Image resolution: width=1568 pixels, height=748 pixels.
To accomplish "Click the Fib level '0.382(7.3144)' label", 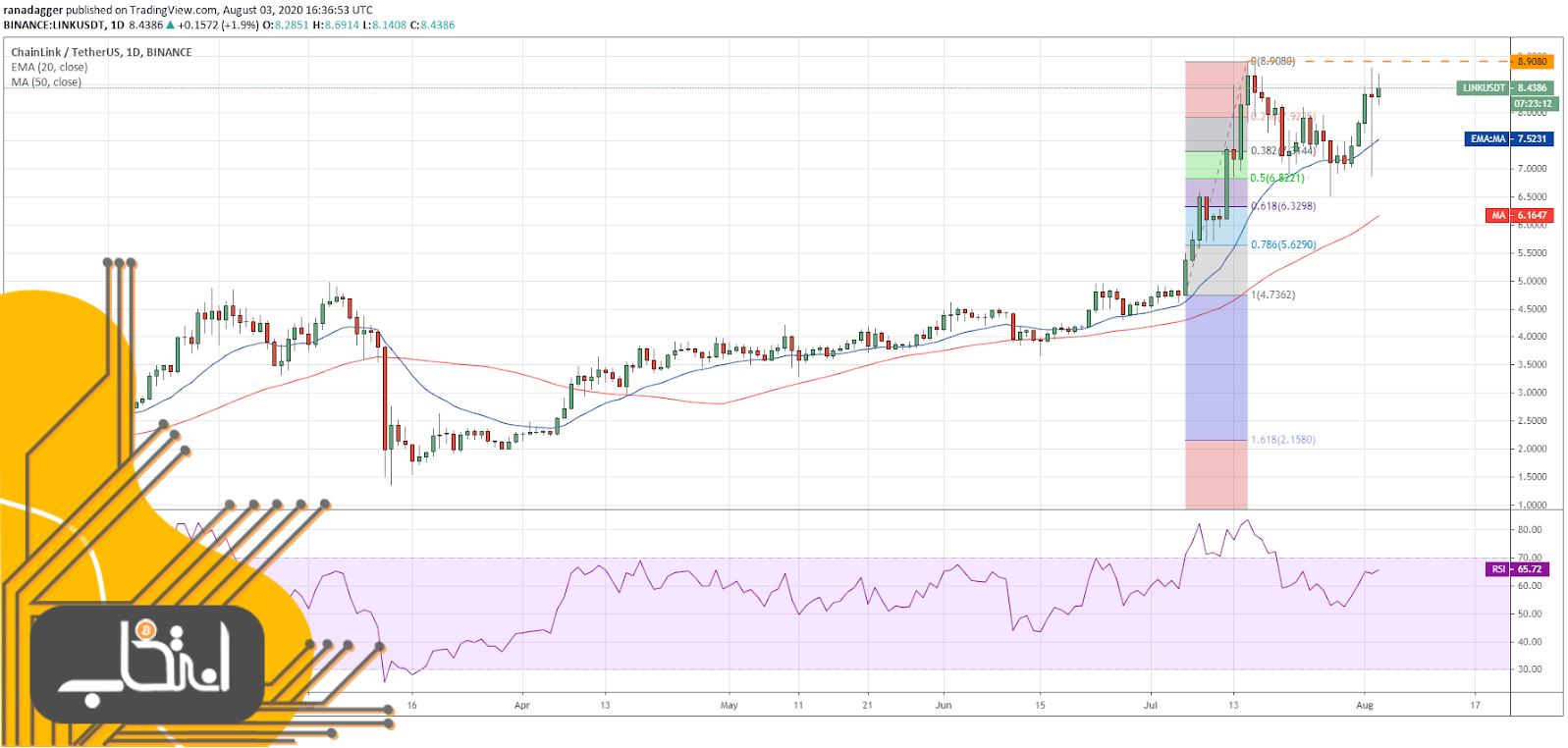I will click(x=1283, y=150).
